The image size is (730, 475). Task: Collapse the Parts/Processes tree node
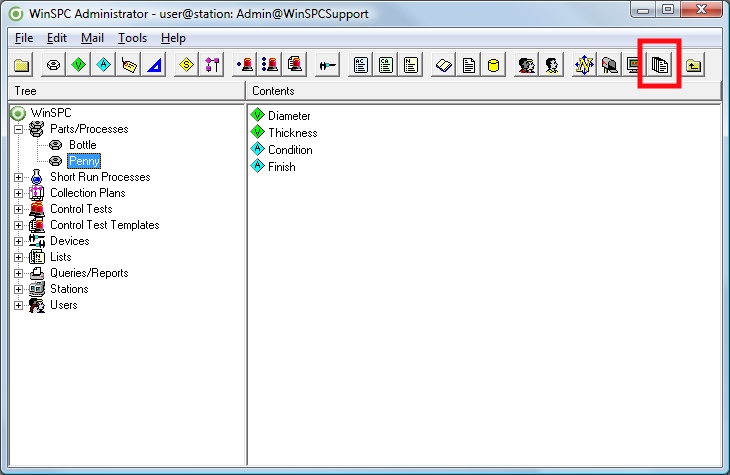coord(18,129)
